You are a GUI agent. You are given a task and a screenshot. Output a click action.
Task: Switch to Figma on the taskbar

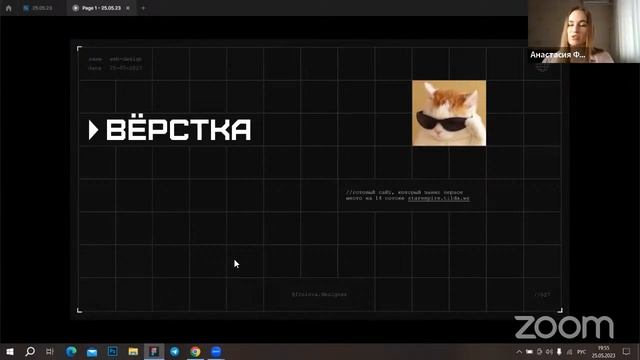click(154, 351)
